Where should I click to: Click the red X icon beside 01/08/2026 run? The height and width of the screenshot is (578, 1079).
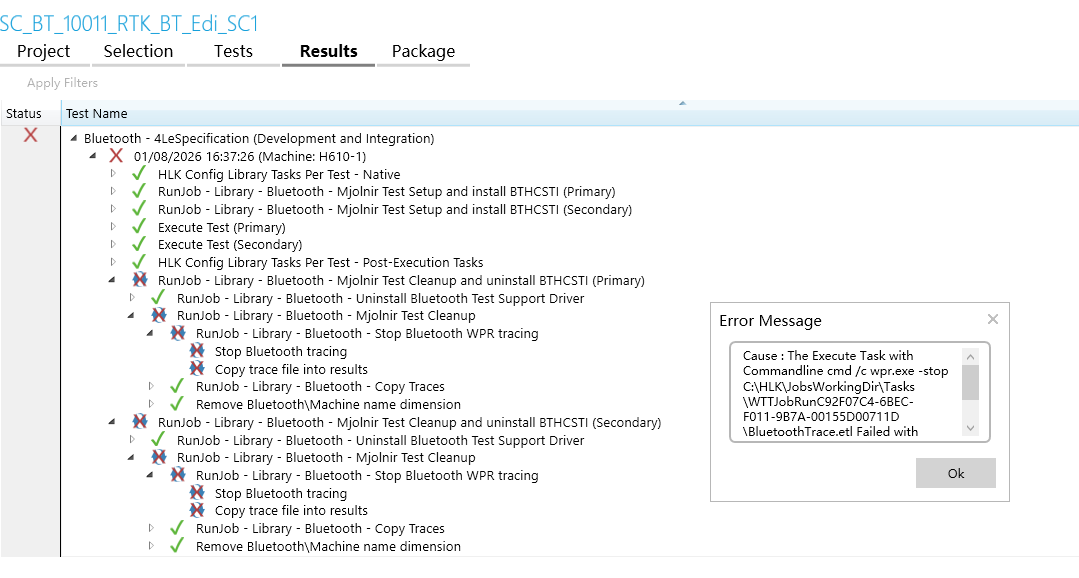[116, 156]
